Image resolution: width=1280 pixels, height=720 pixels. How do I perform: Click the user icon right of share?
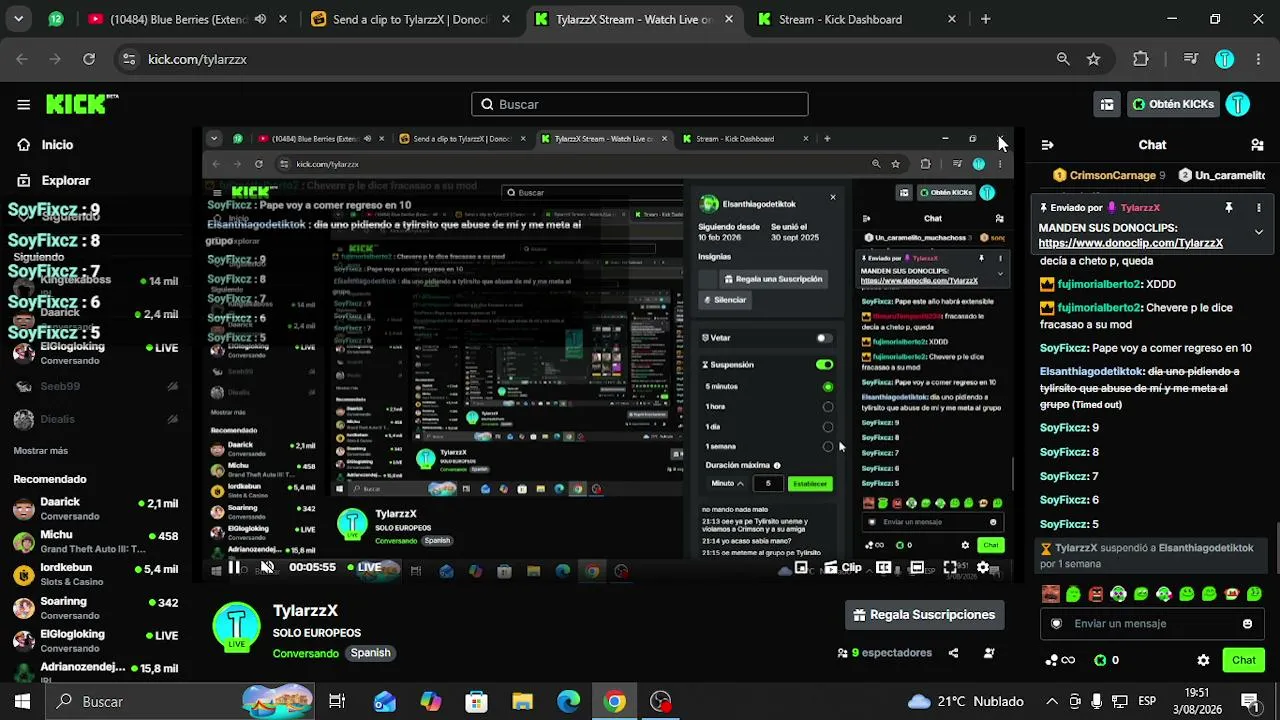(x=989, y=653)
